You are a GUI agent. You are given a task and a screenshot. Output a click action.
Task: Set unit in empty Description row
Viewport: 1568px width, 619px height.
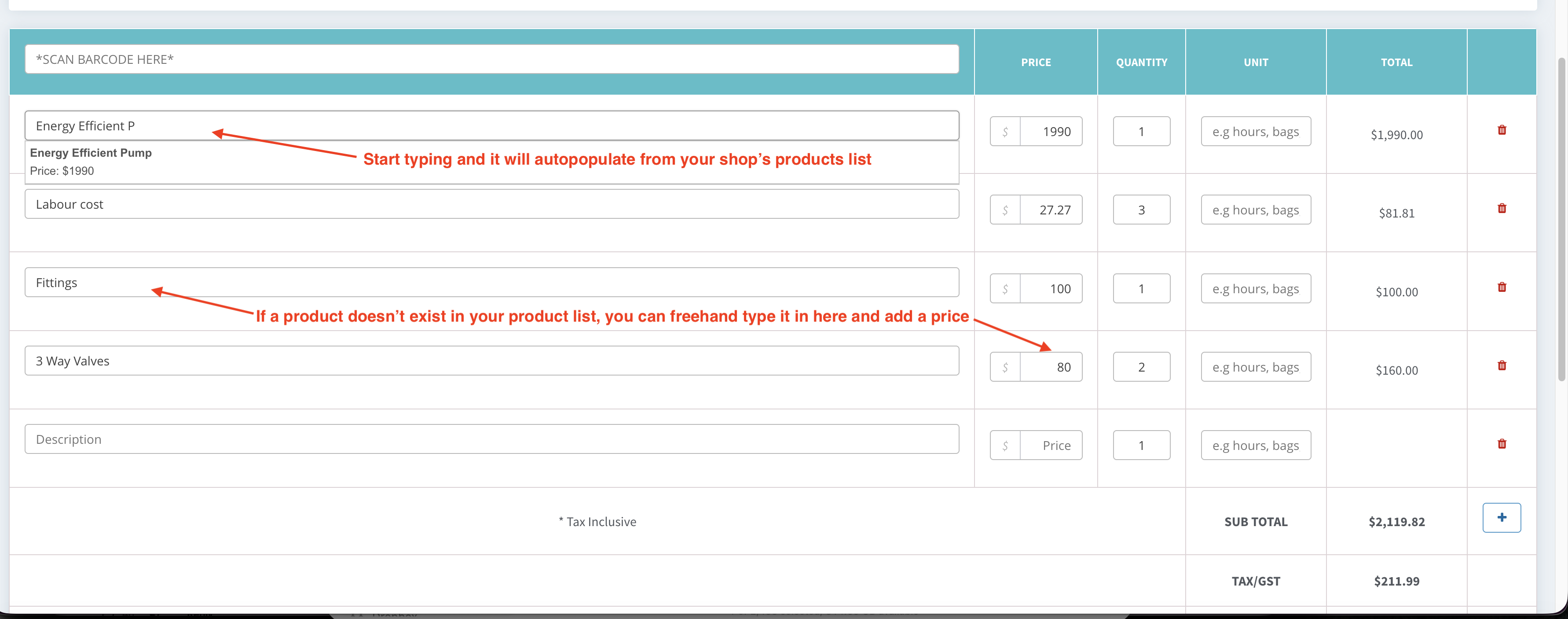point(1256,446)
